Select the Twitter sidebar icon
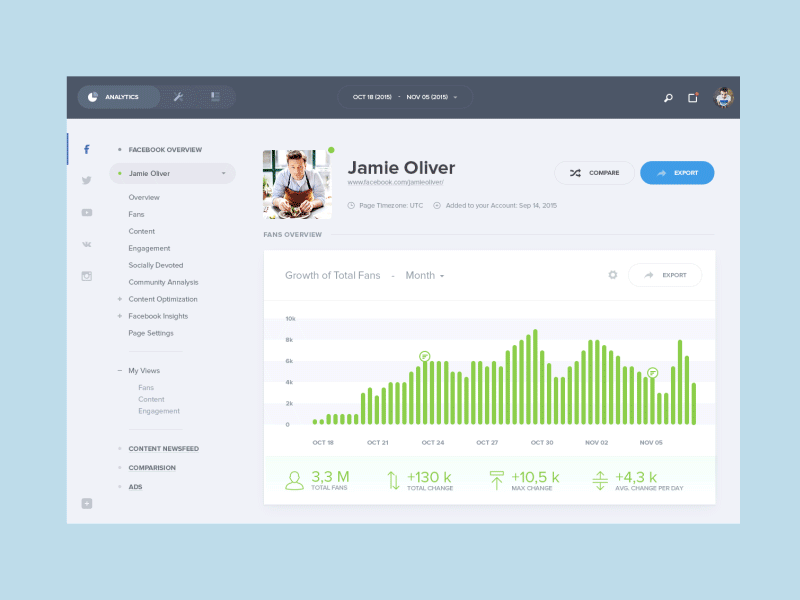This screenshot has width=800, height=600. pos(87,180)
